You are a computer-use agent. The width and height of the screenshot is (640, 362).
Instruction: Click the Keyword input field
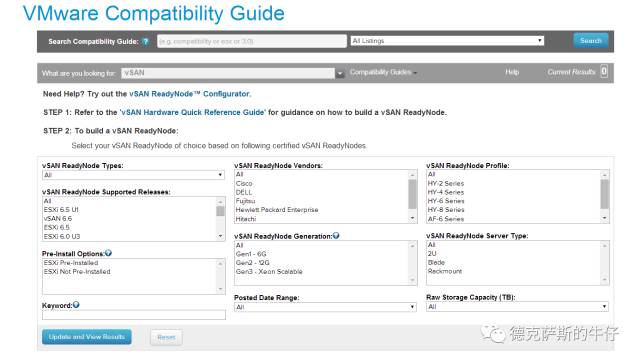133,315
